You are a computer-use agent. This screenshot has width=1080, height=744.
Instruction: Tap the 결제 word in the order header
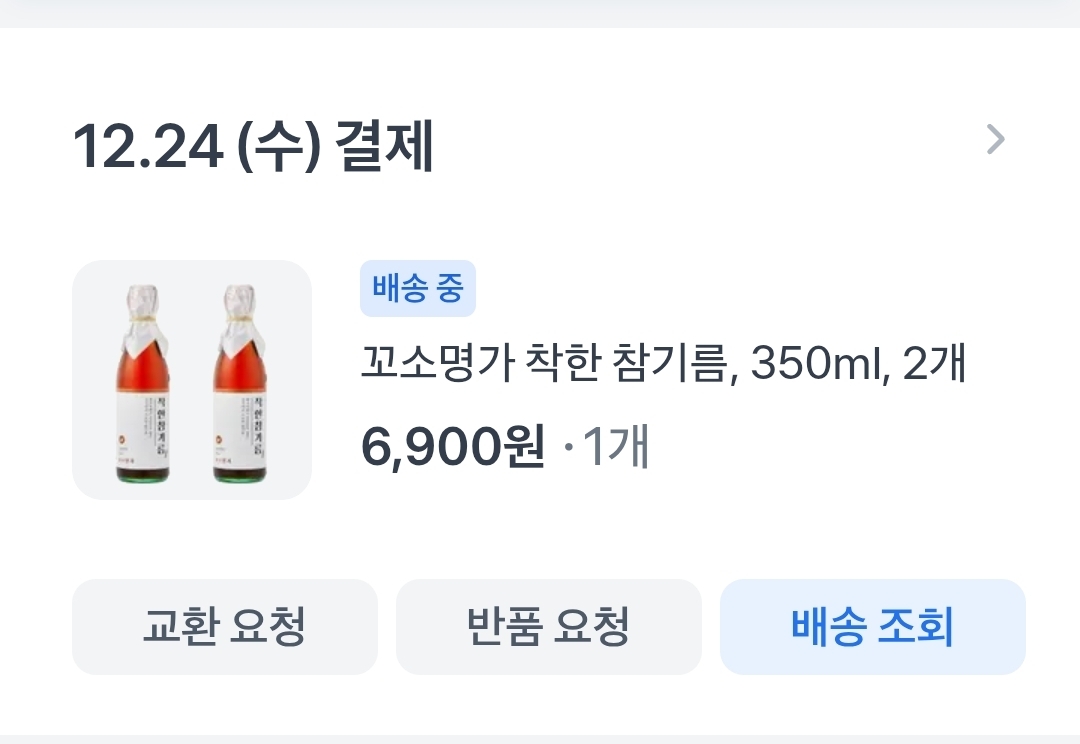384,146
